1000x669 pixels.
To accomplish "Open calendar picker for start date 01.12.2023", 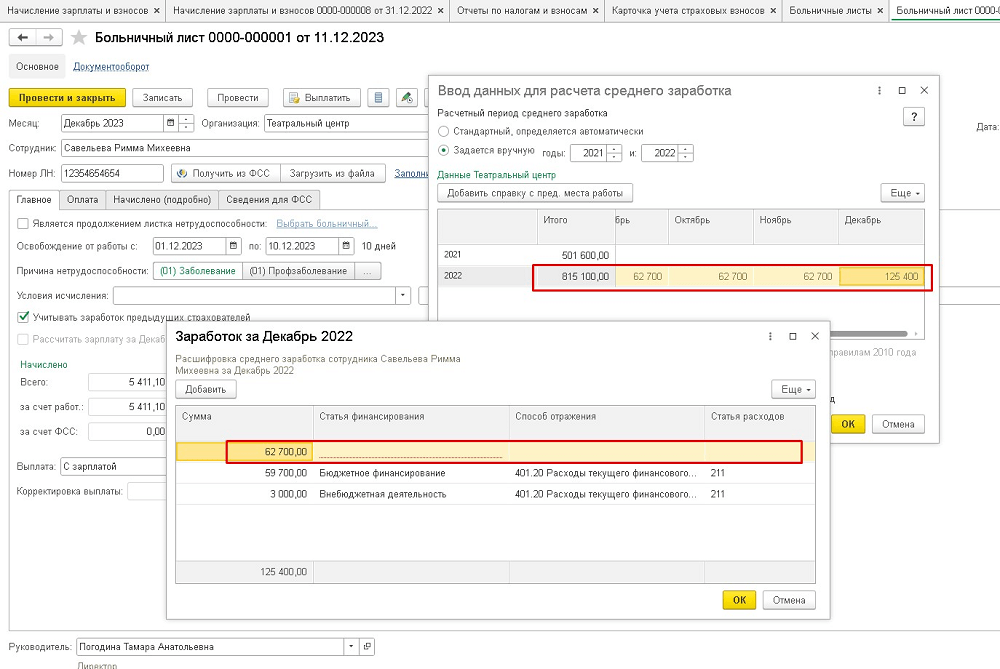I will [234, 245].
